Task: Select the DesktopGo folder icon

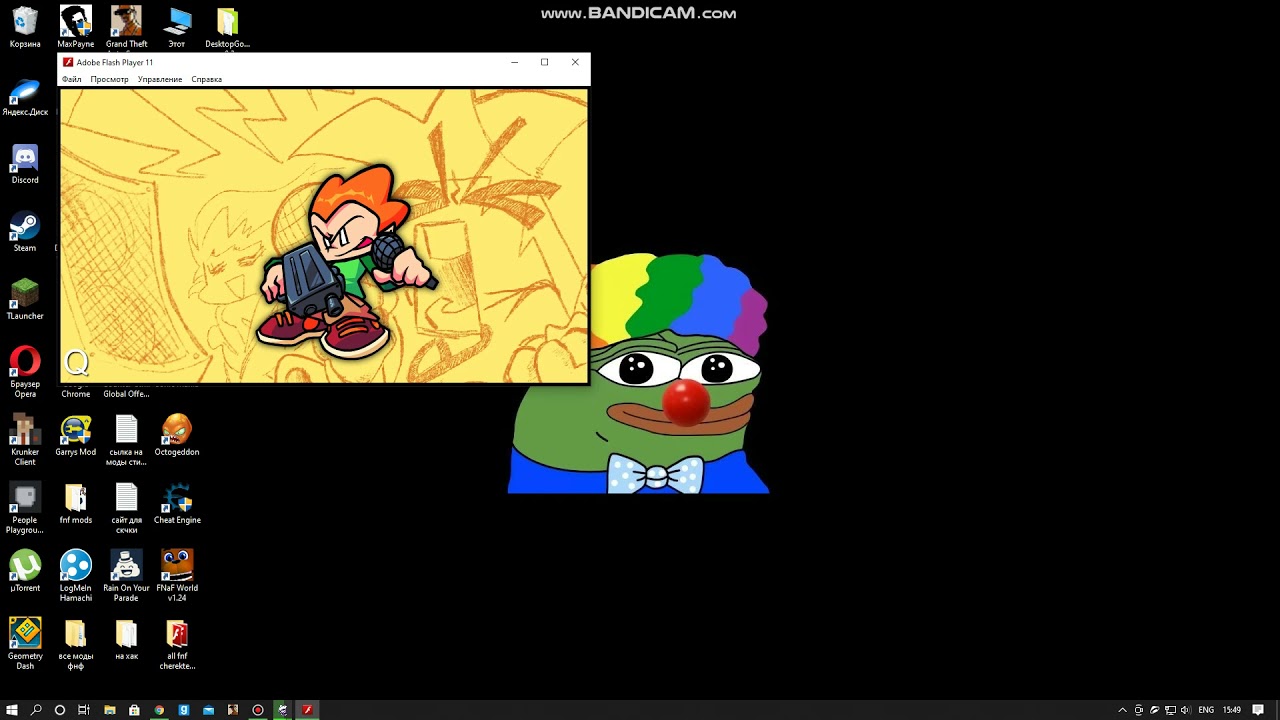Action: pyautogui.click(x=228, y=27)
